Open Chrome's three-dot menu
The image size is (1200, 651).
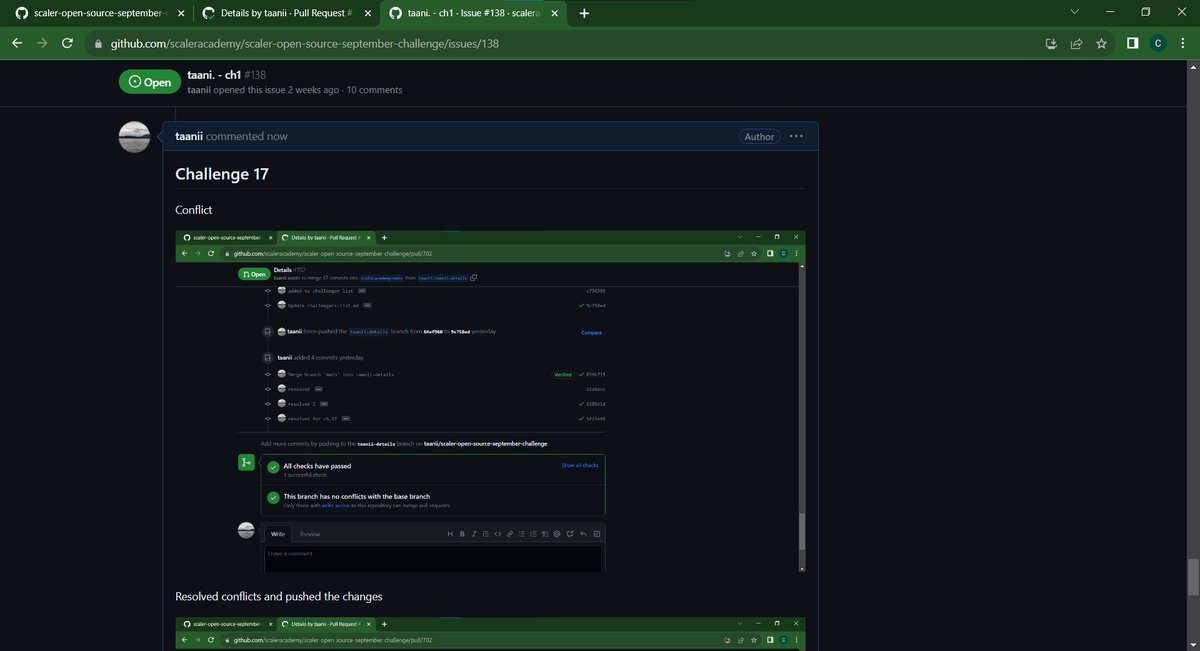pos(1181,43)
